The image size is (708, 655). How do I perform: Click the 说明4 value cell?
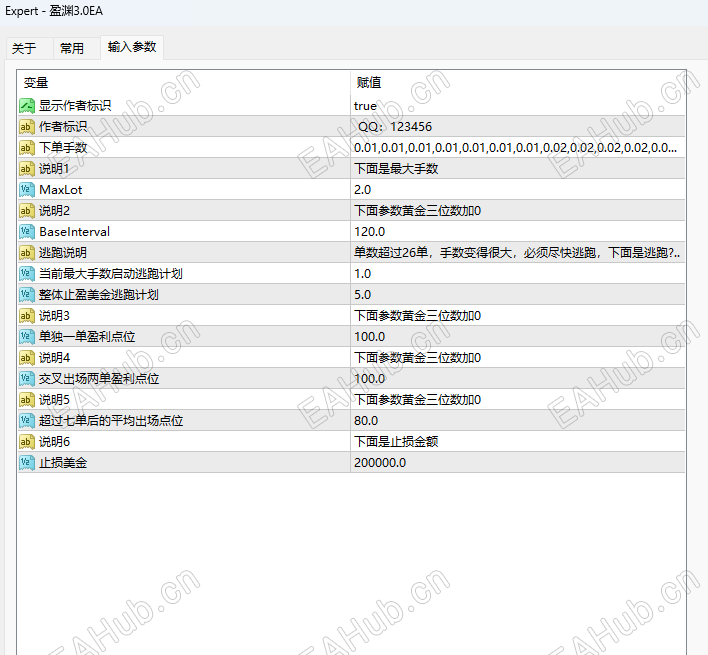click(518, 358)
